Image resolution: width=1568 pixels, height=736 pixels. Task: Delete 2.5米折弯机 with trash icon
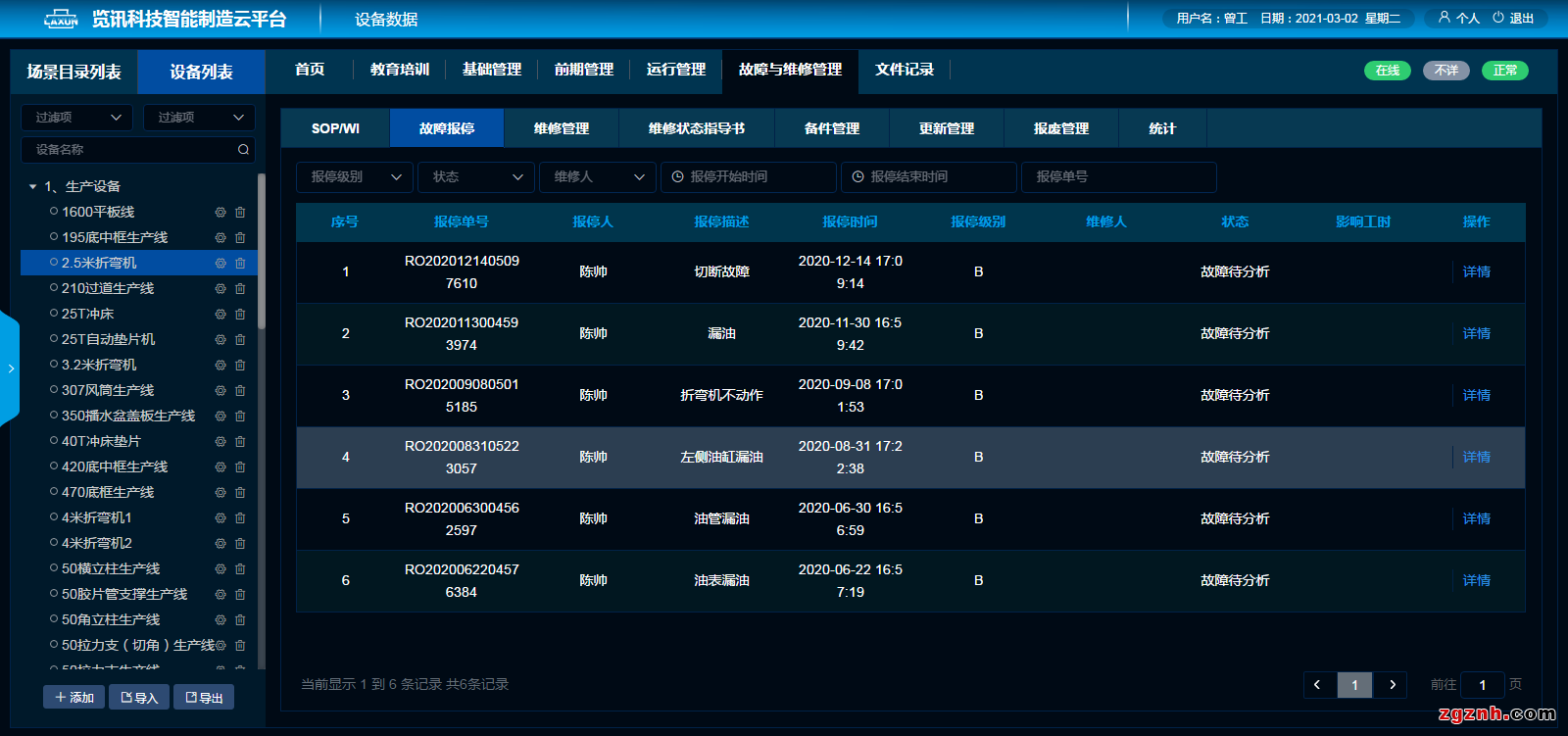pyautogui.click(x=240, y=263)
